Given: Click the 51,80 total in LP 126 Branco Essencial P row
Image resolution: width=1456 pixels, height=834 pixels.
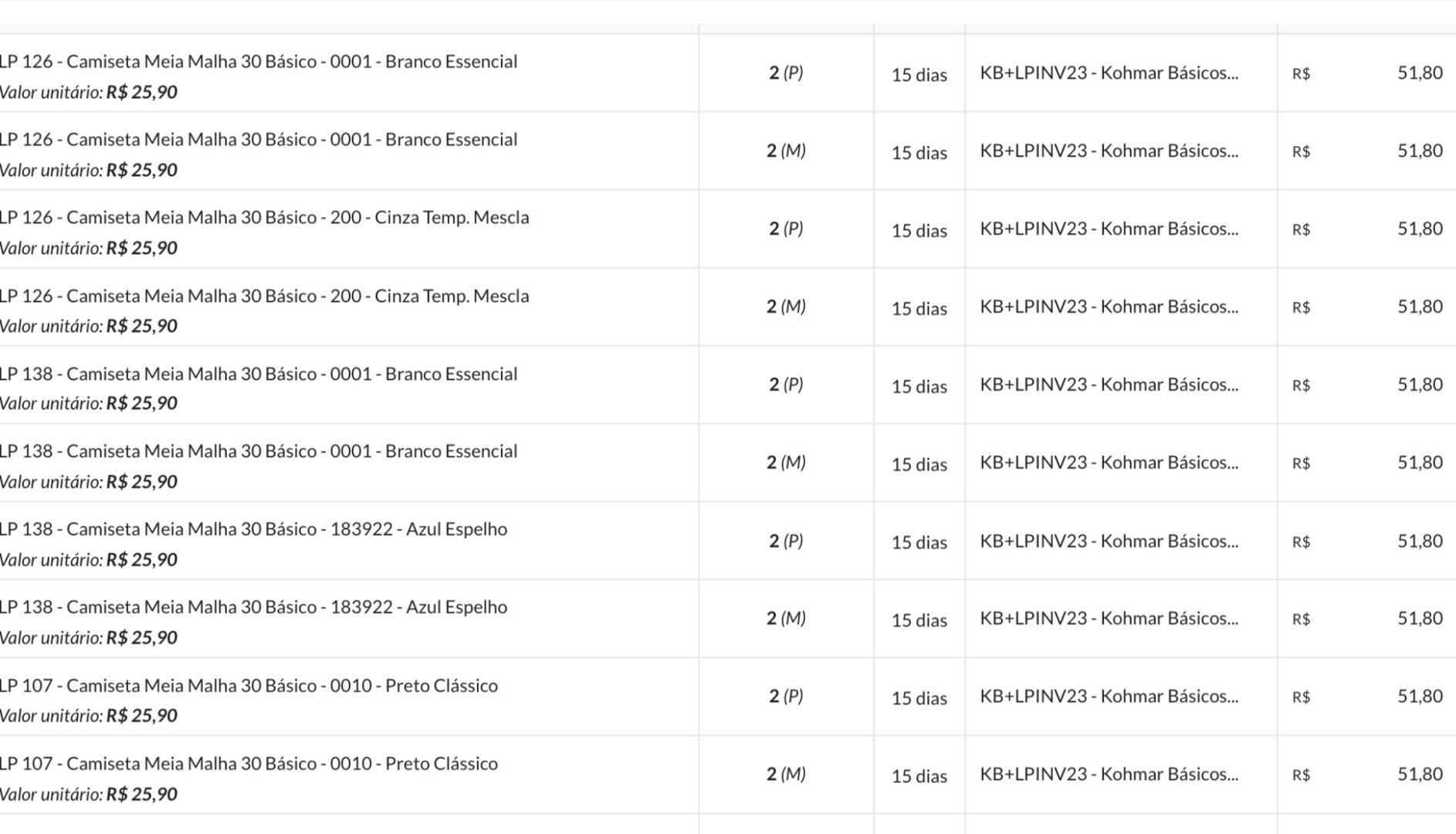Looking at the screenshot, I should (1419, 73).
